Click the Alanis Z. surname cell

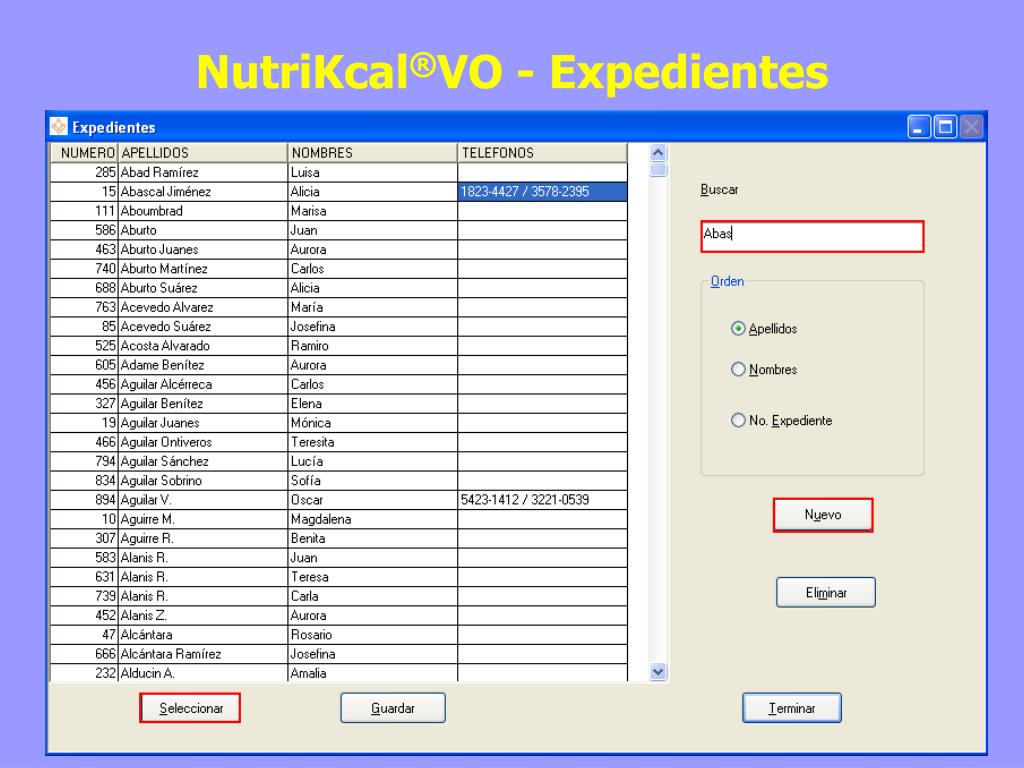[x=203, y=615]
